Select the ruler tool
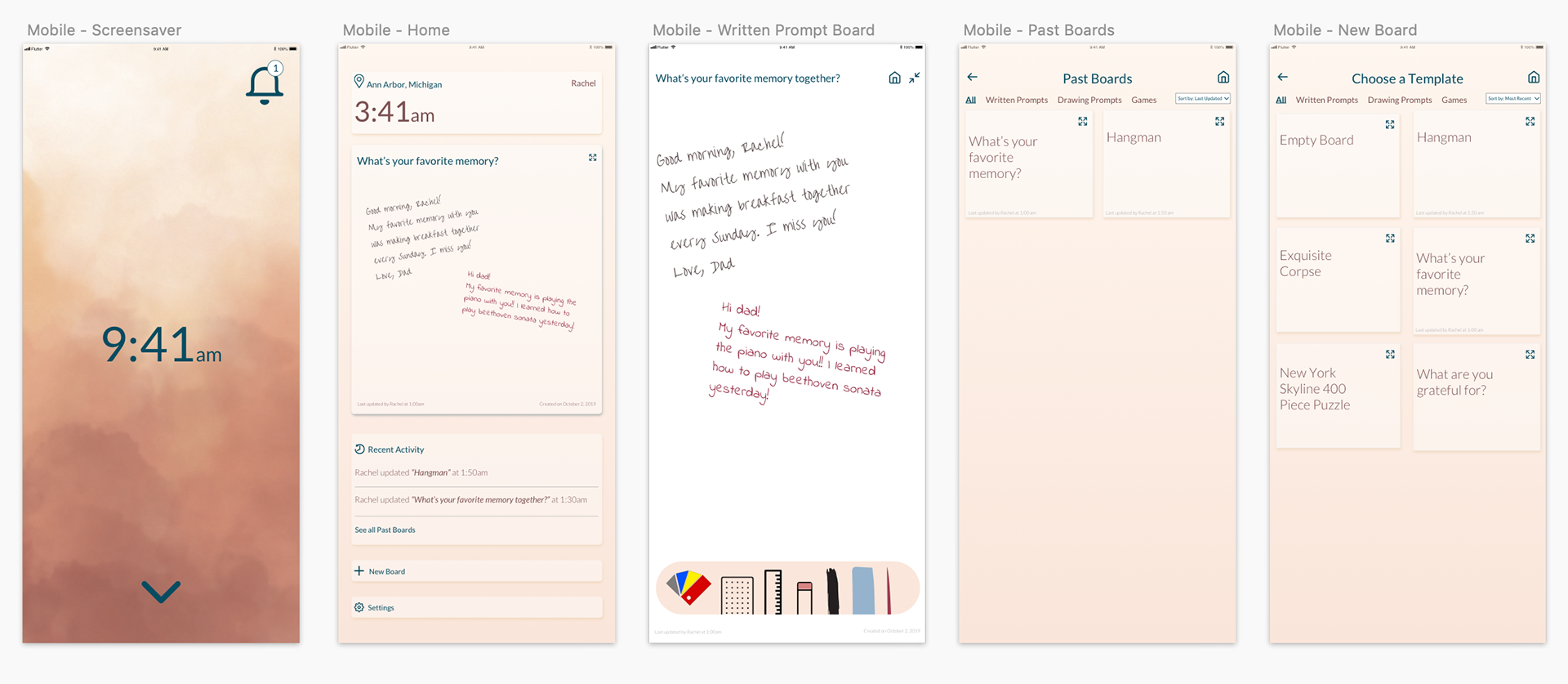Viewport: 1568px width, 684px height. 773,592
